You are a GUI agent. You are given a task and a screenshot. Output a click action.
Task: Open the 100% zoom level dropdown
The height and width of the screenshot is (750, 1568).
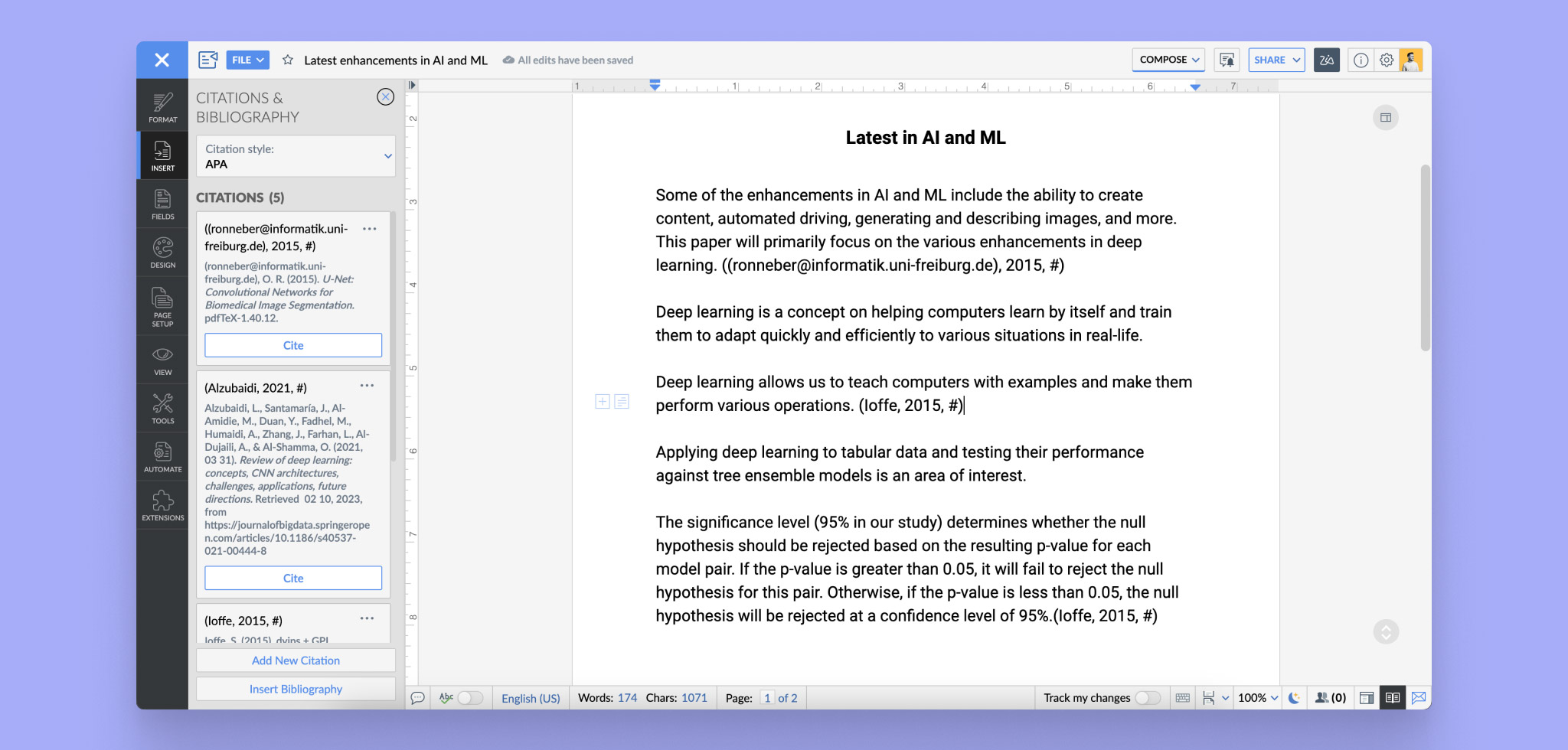pos(1258,698)
